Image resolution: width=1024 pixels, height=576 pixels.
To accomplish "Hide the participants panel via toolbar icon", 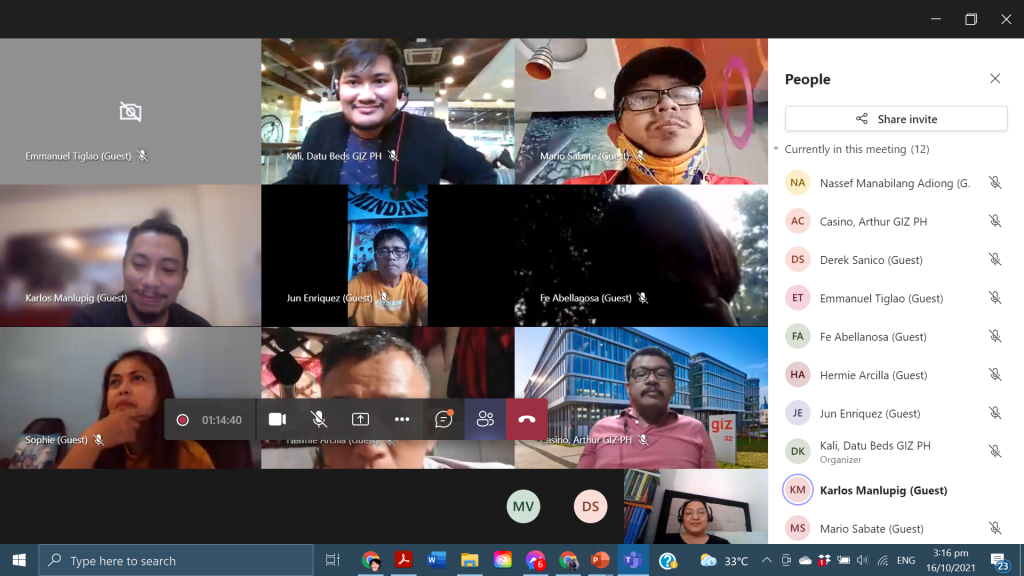I will [x=485, y=420].
